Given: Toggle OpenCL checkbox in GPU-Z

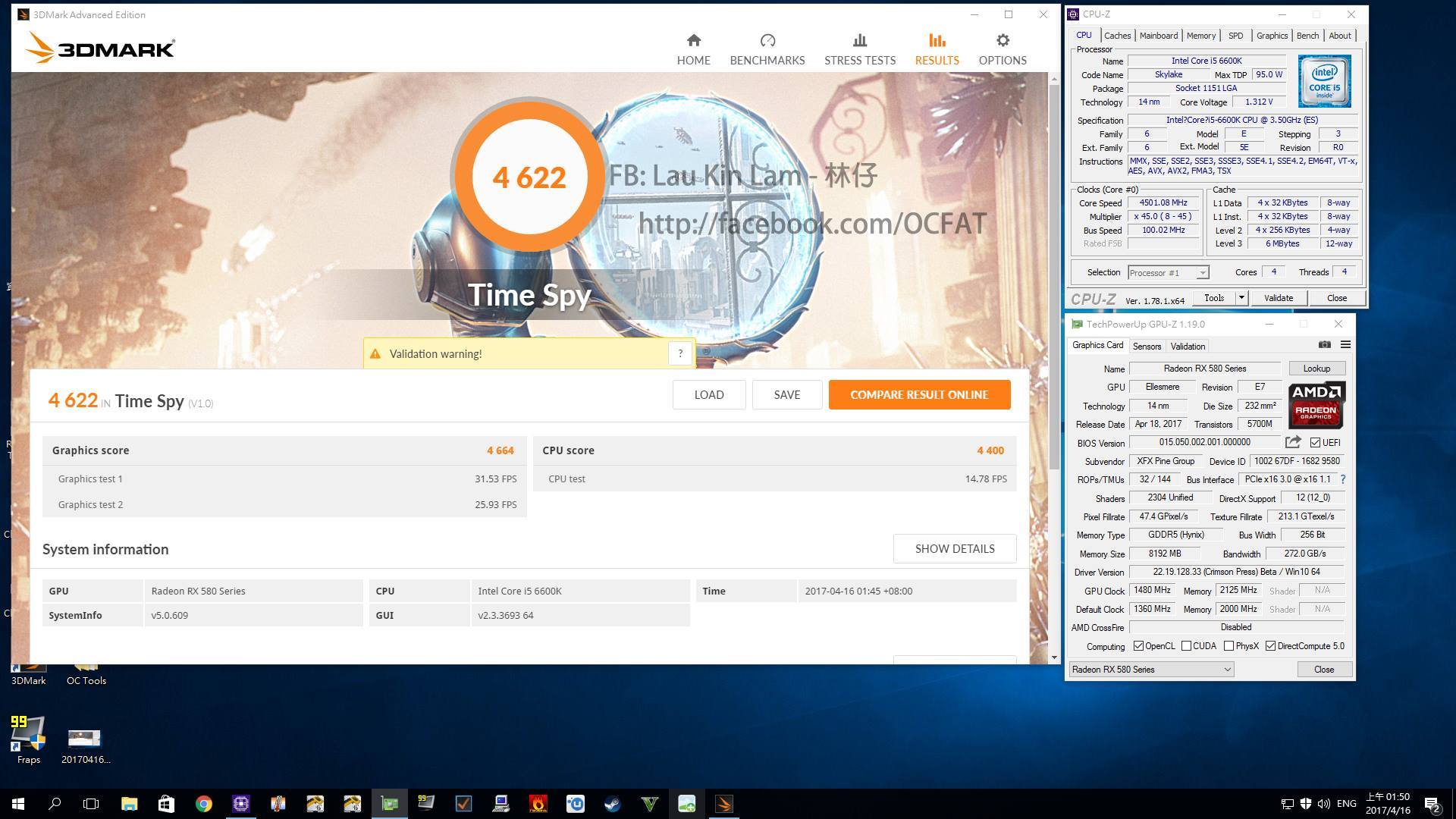Looking at the screenshot, I should tap(1138, 646).
